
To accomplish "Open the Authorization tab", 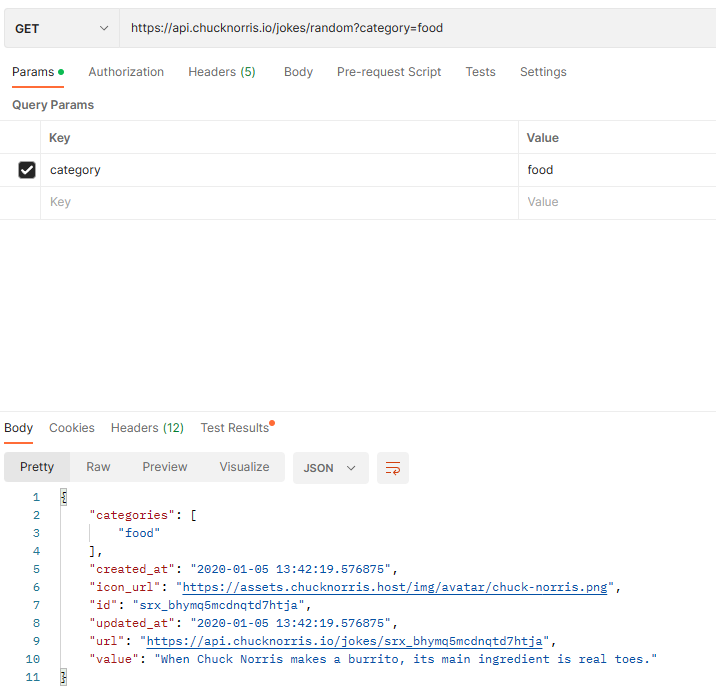I will [126, 72].
